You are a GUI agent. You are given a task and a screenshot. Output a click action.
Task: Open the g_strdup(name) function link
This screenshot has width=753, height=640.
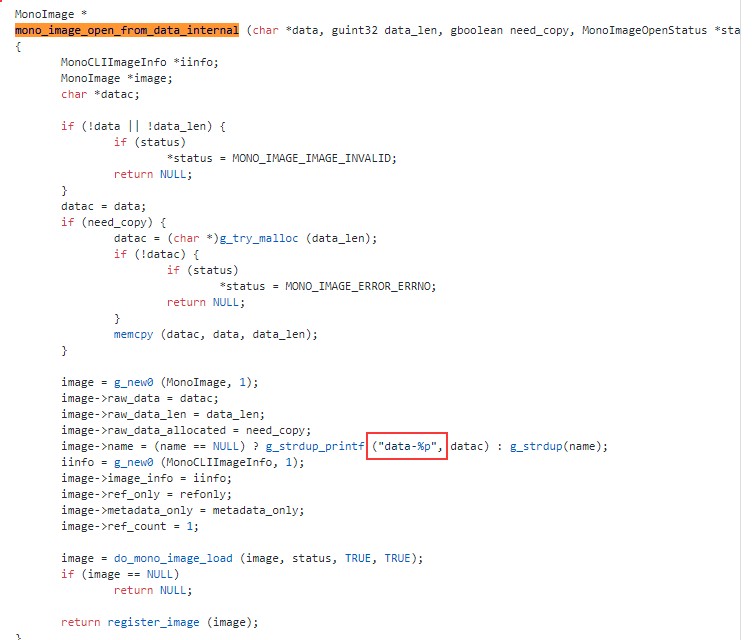(536, 447)
